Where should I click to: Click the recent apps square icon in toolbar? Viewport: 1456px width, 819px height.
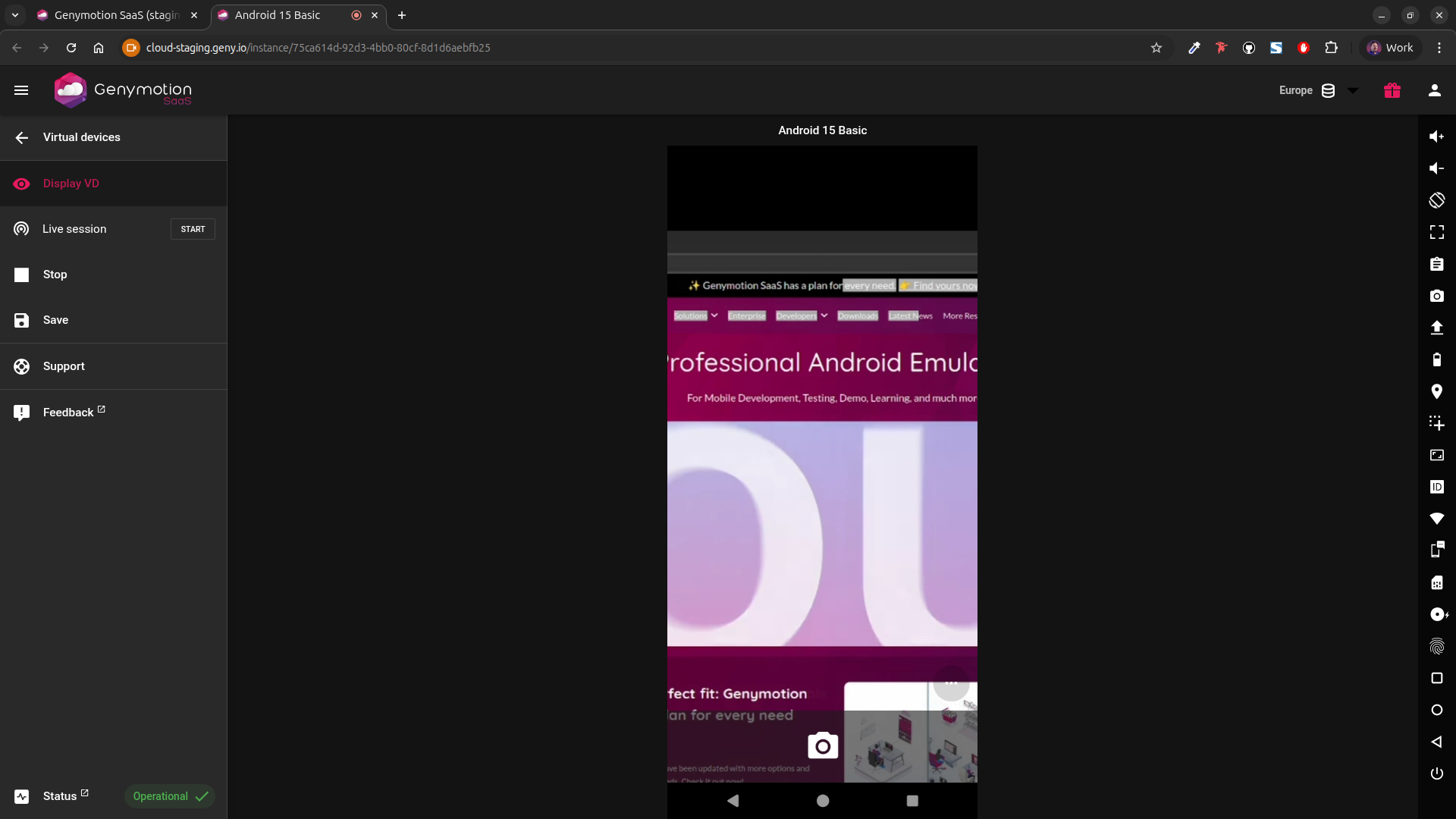click(1436, 678)
